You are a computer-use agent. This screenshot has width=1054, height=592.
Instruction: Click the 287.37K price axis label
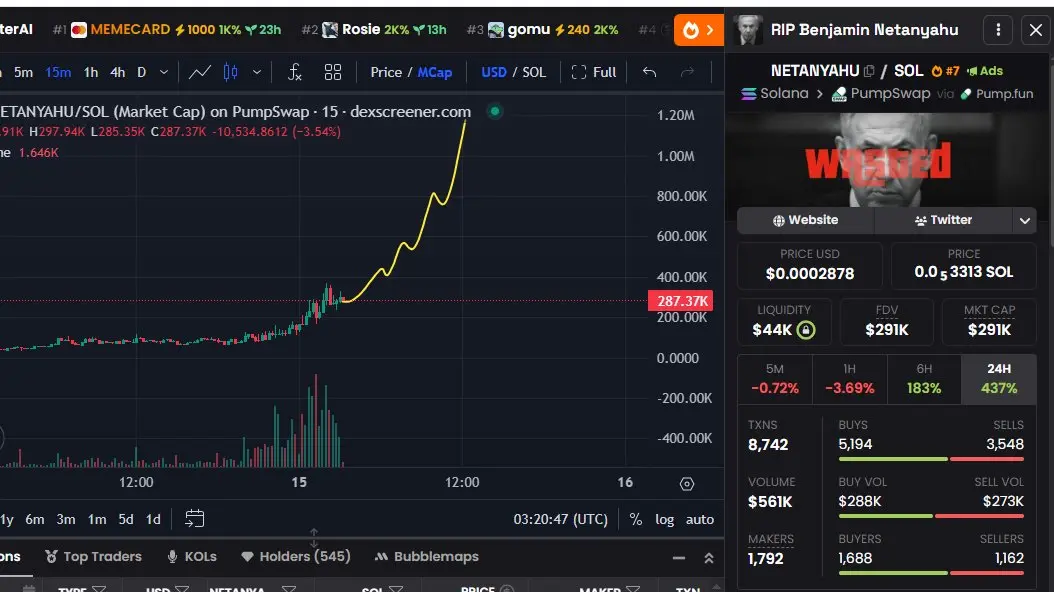[680, 301]
